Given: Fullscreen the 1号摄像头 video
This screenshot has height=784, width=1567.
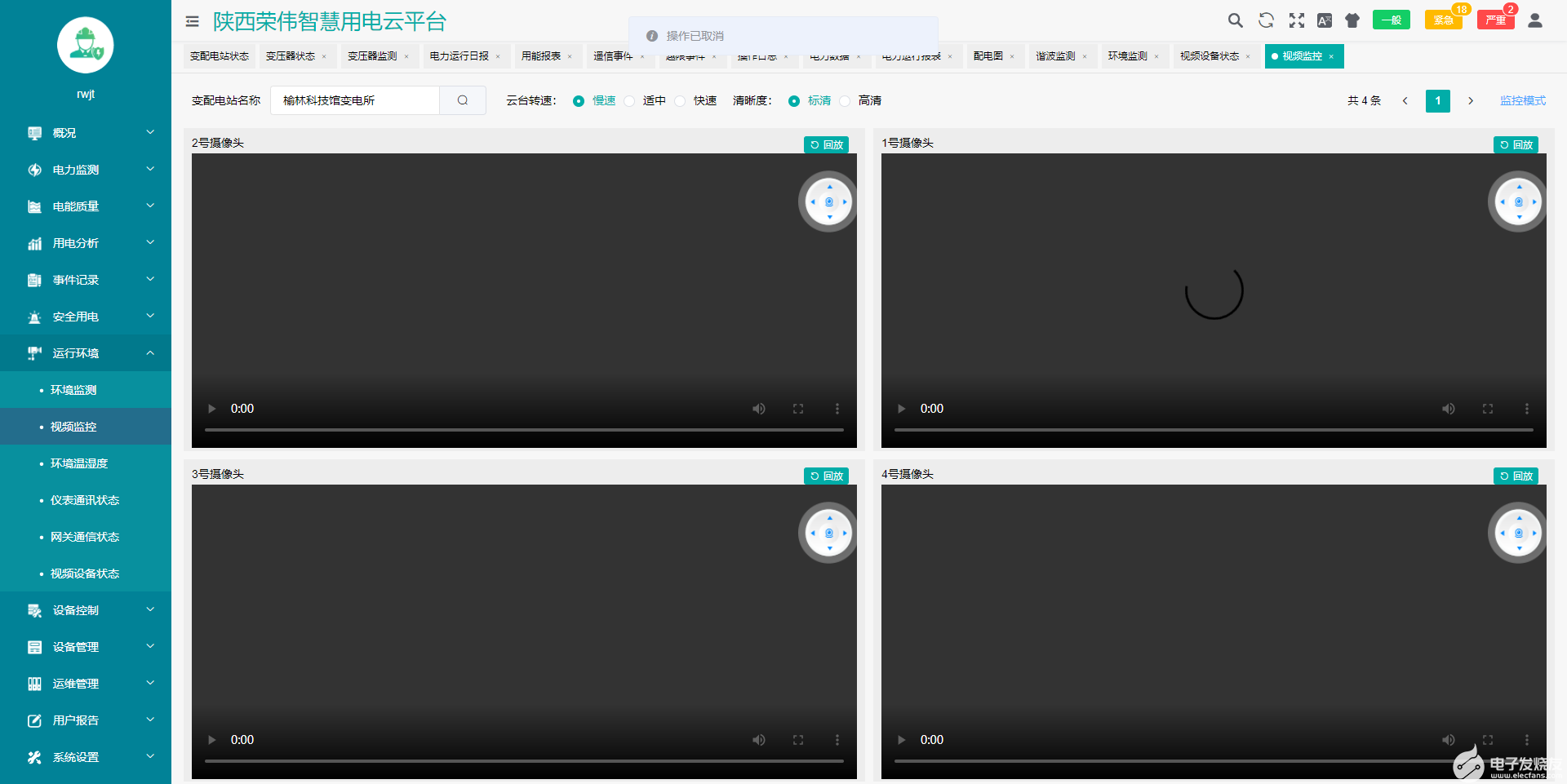Looking at the screenshot, I should (x=1488, y=409).
